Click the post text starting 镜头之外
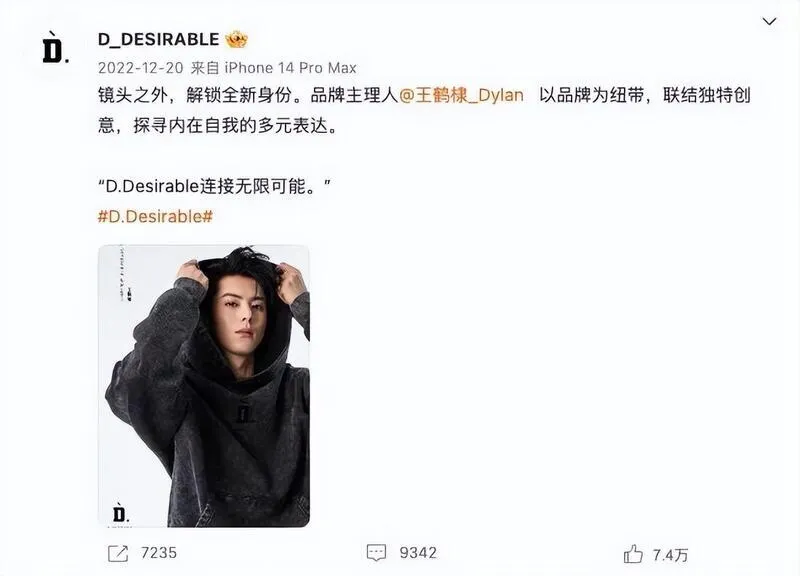Screen dimensions: 800x576 pos(424,110)
